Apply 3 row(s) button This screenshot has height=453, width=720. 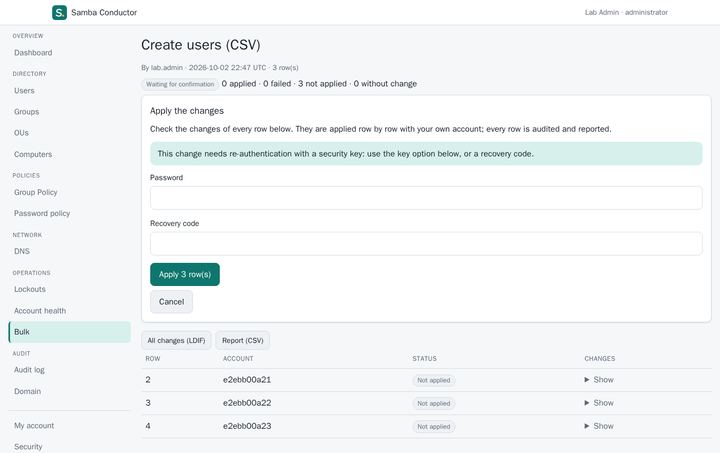(x=185, y=274)
